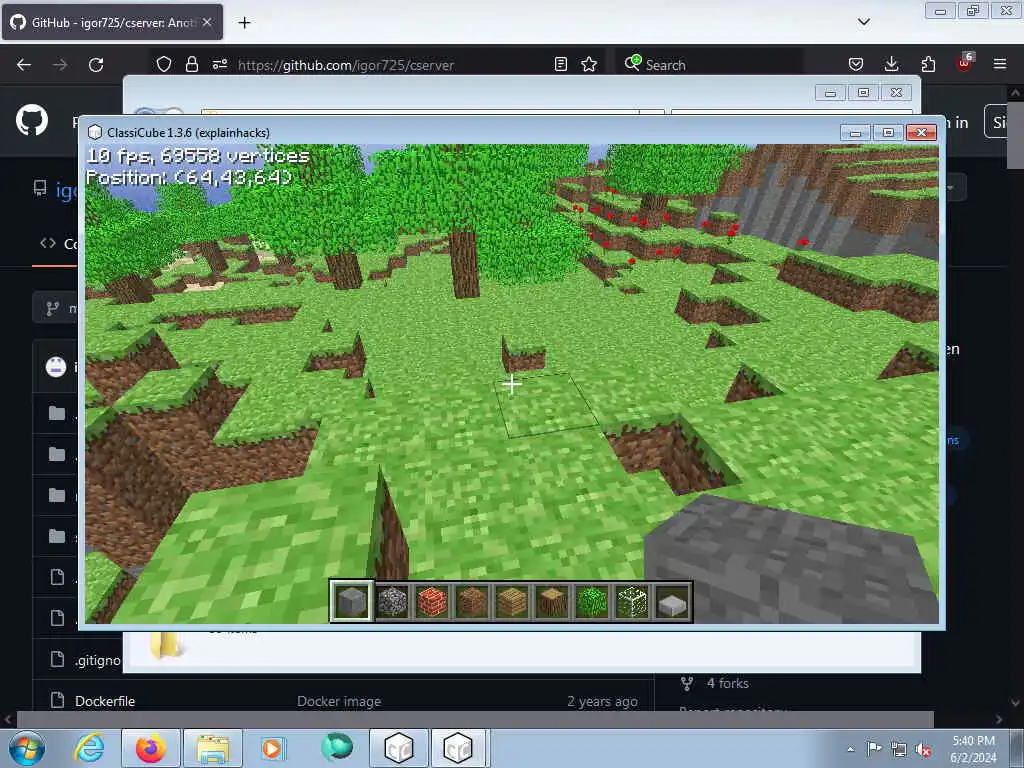Switch to first ClassiCube taskbar button
This screenshot has width=1024, height=768.
(399, 748)
